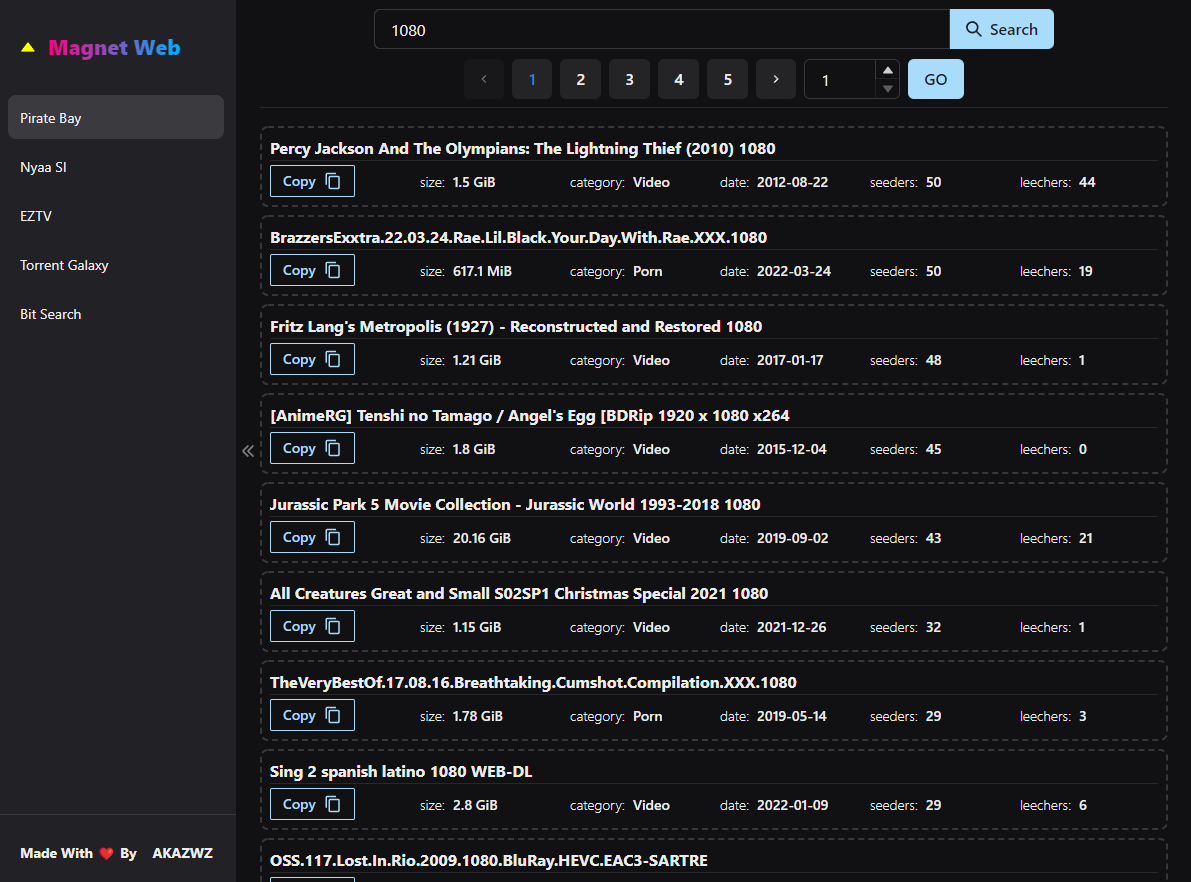This screenshot has height=882, width=1191.
Task: Select page 3 in pagination
Action: 629,79
